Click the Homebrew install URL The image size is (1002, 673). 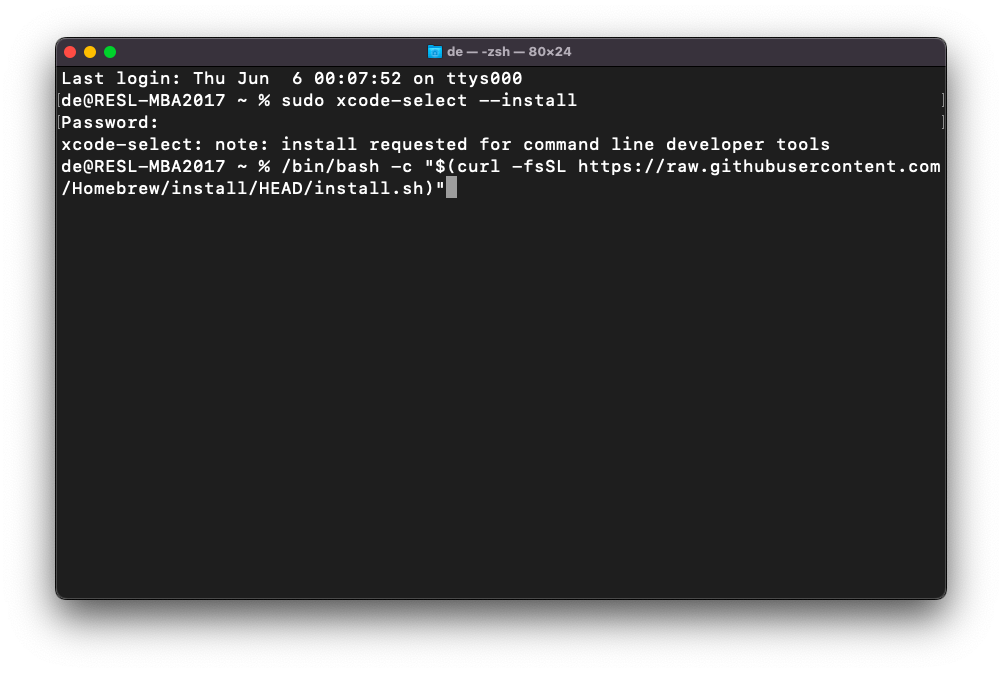point(760,166)
